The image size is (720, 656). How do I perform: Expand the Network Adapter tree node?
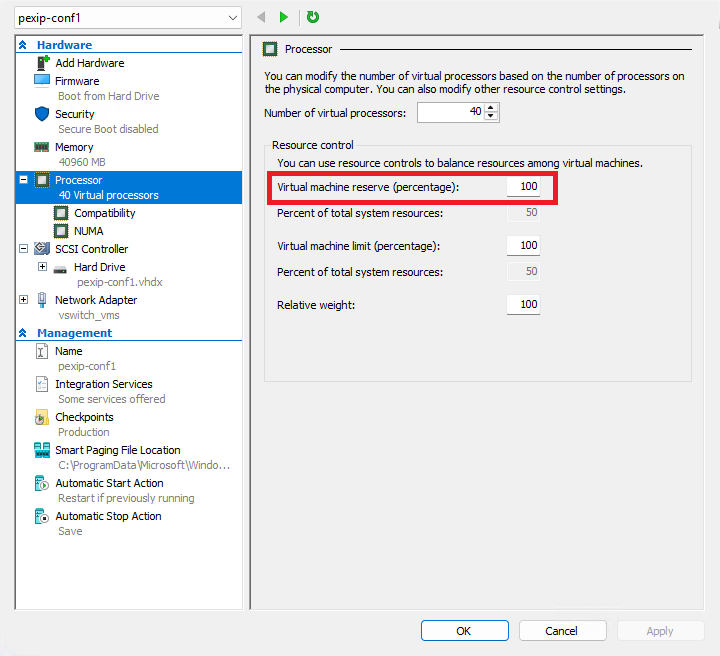(24, 300)
